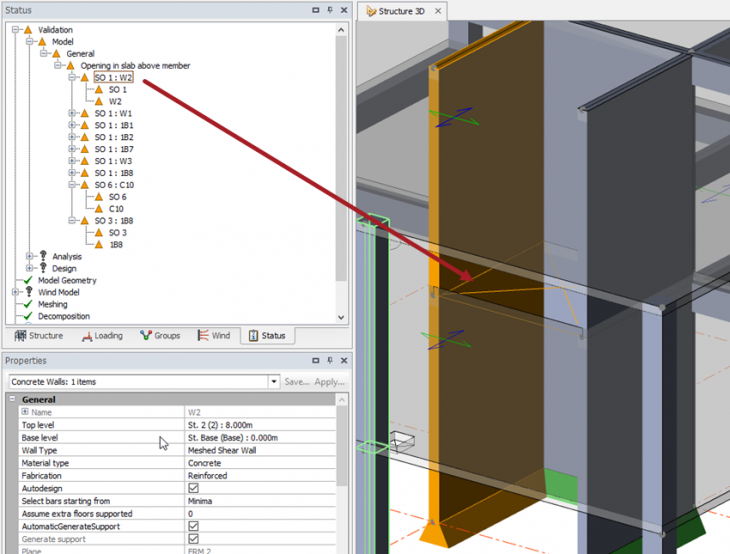The image size is (730, 554).
Task: Open the Concrete Walls selection dropdown
Action: tap(274, 382)
